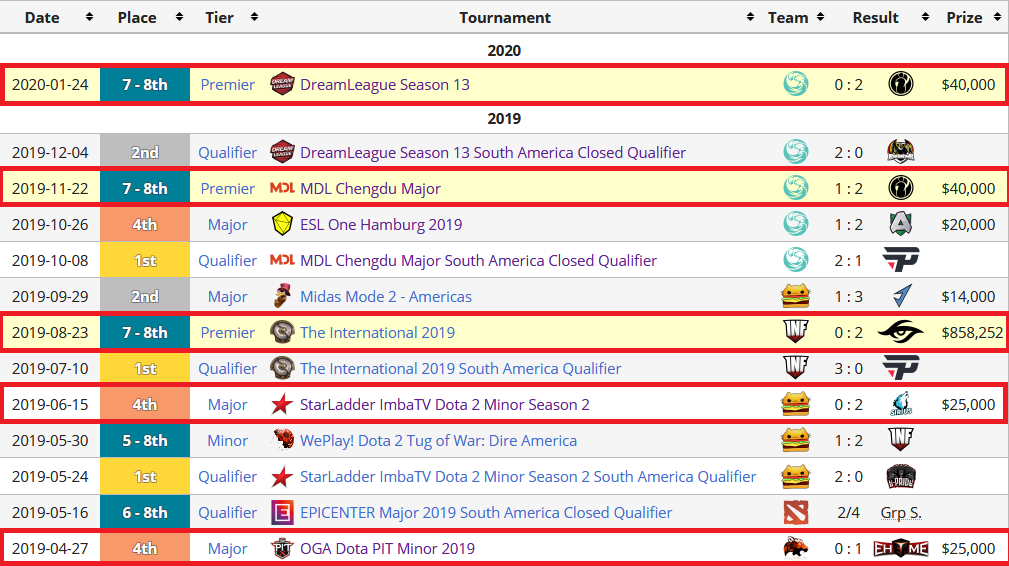Click the EHOME logo in OGA Dota PIT row

coord(900,549)
